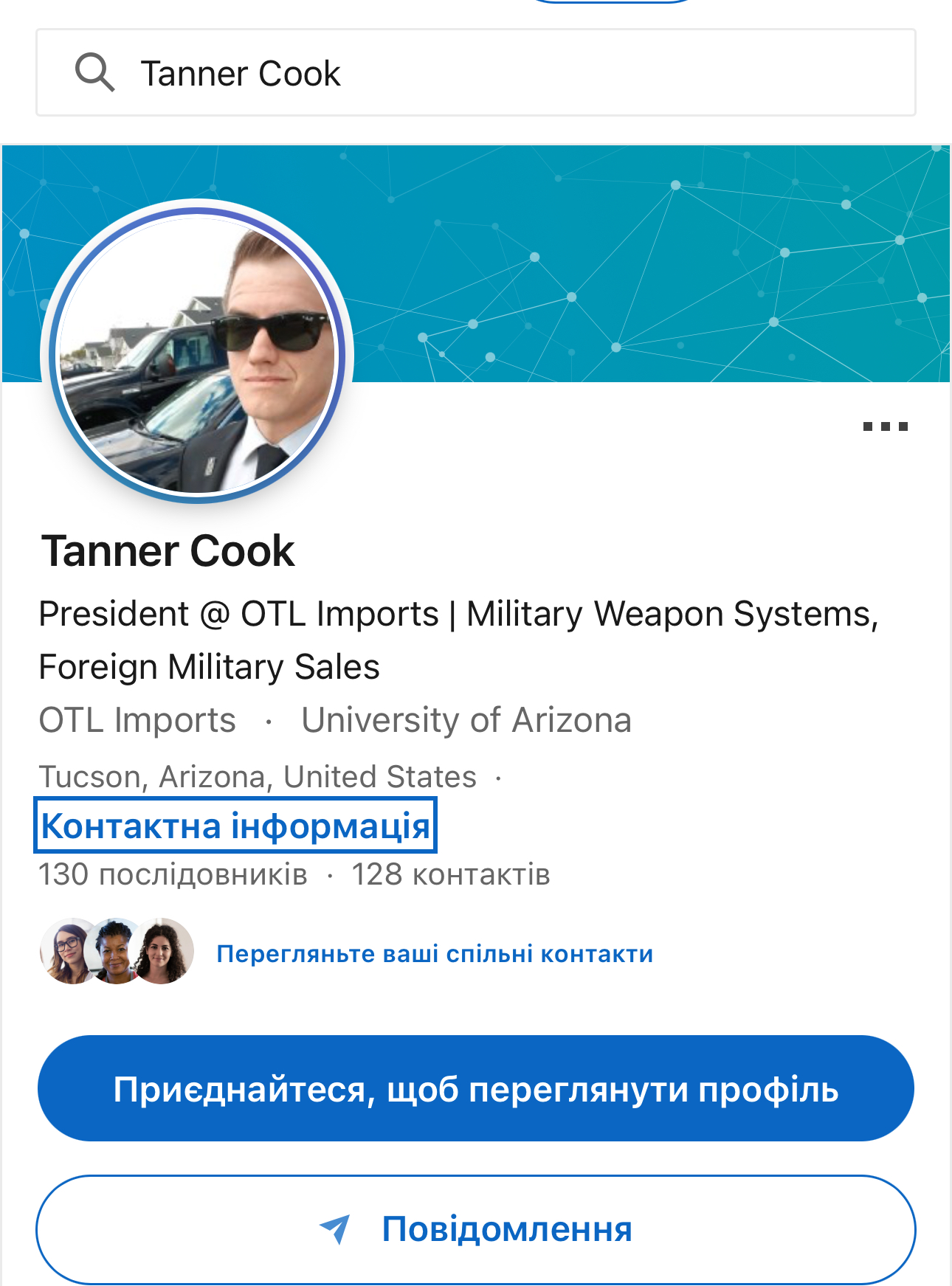This screenshot has height=1286, width=952.
Task: Open the three-dot more options menu
Action: [x=885, y=426]
